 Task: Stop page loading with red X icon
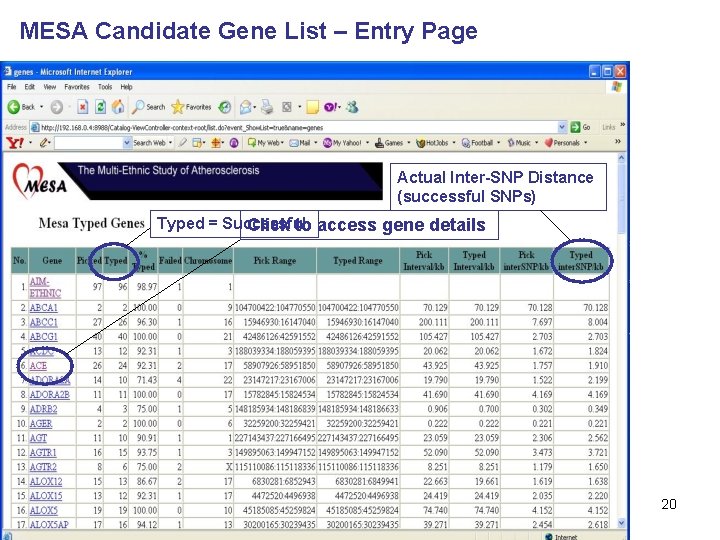[82, 107]
